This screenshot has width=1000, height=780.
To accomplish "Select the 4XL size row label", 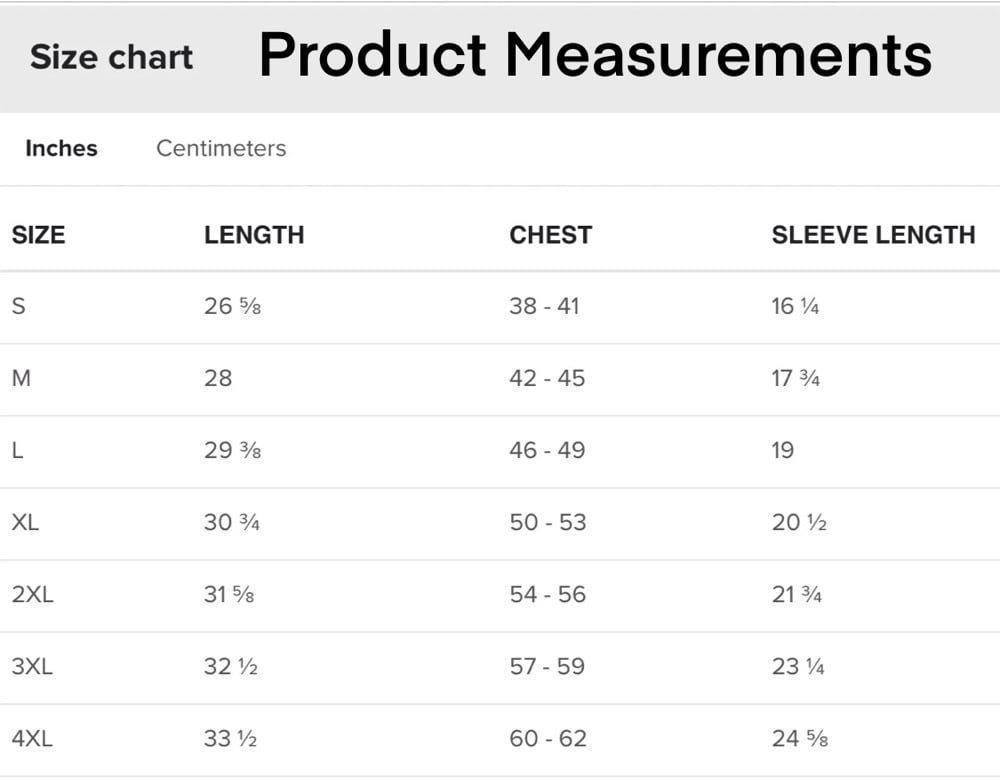I will pyautogui.click(x=32, y=739).
